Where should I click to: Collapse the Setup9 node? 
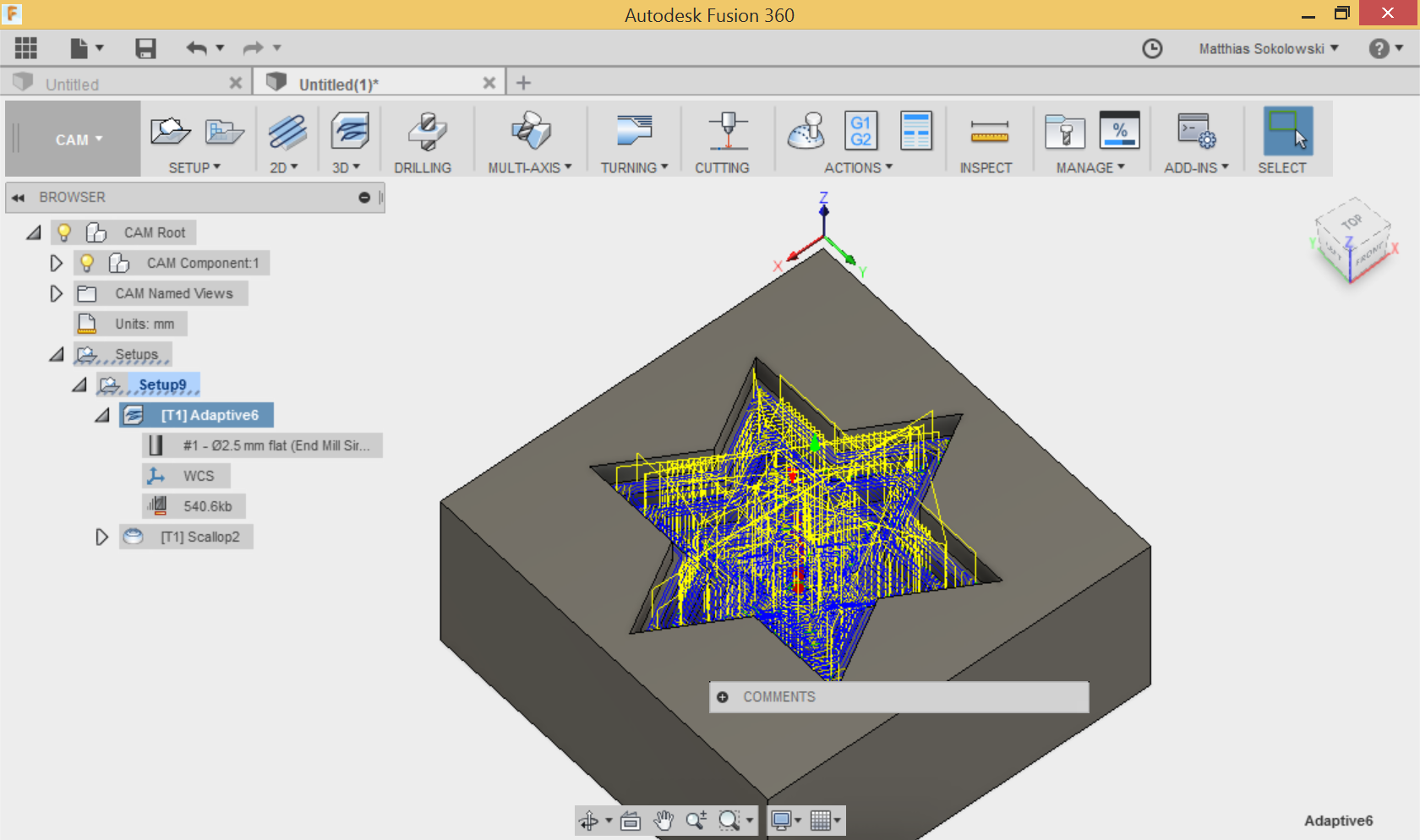coord(79,385)
